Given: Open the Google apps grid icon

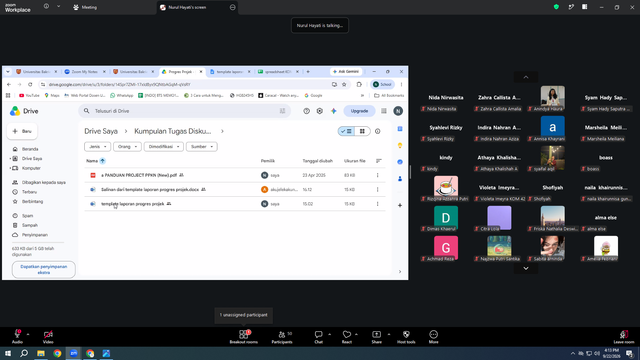Looking at the screenshot, I should pos(384,111).
